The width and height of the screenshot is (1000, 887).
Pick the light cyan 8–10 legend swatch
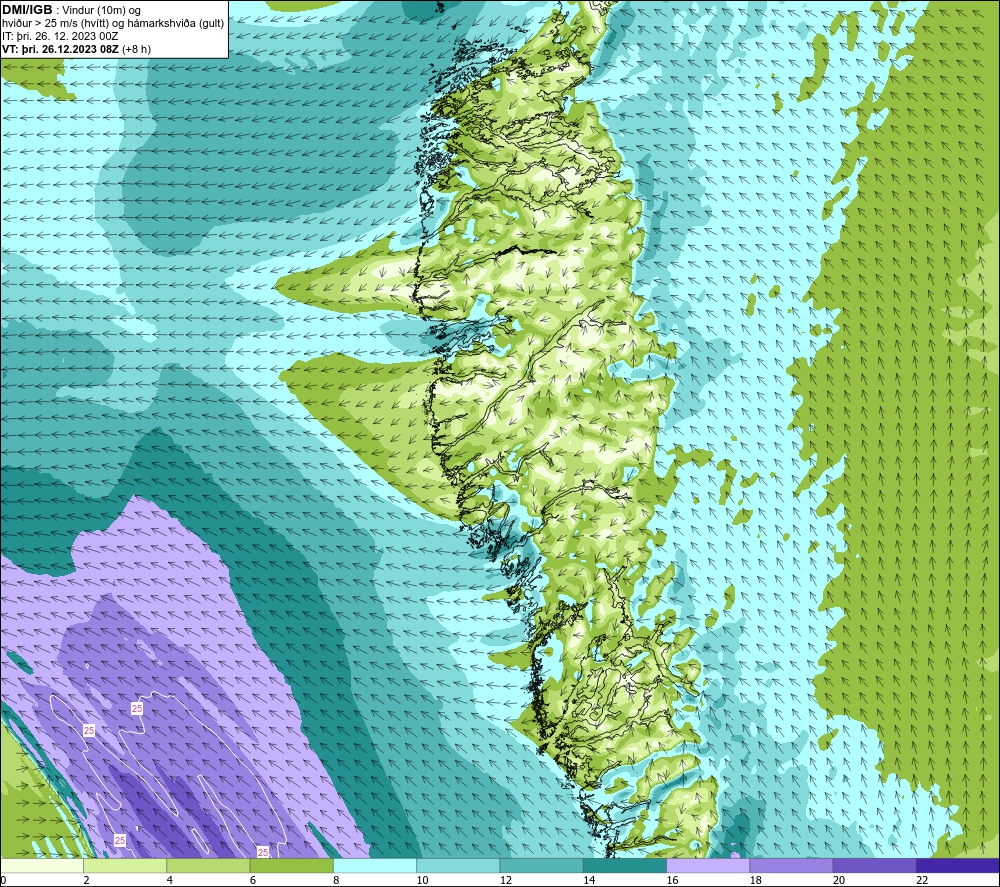375,865
